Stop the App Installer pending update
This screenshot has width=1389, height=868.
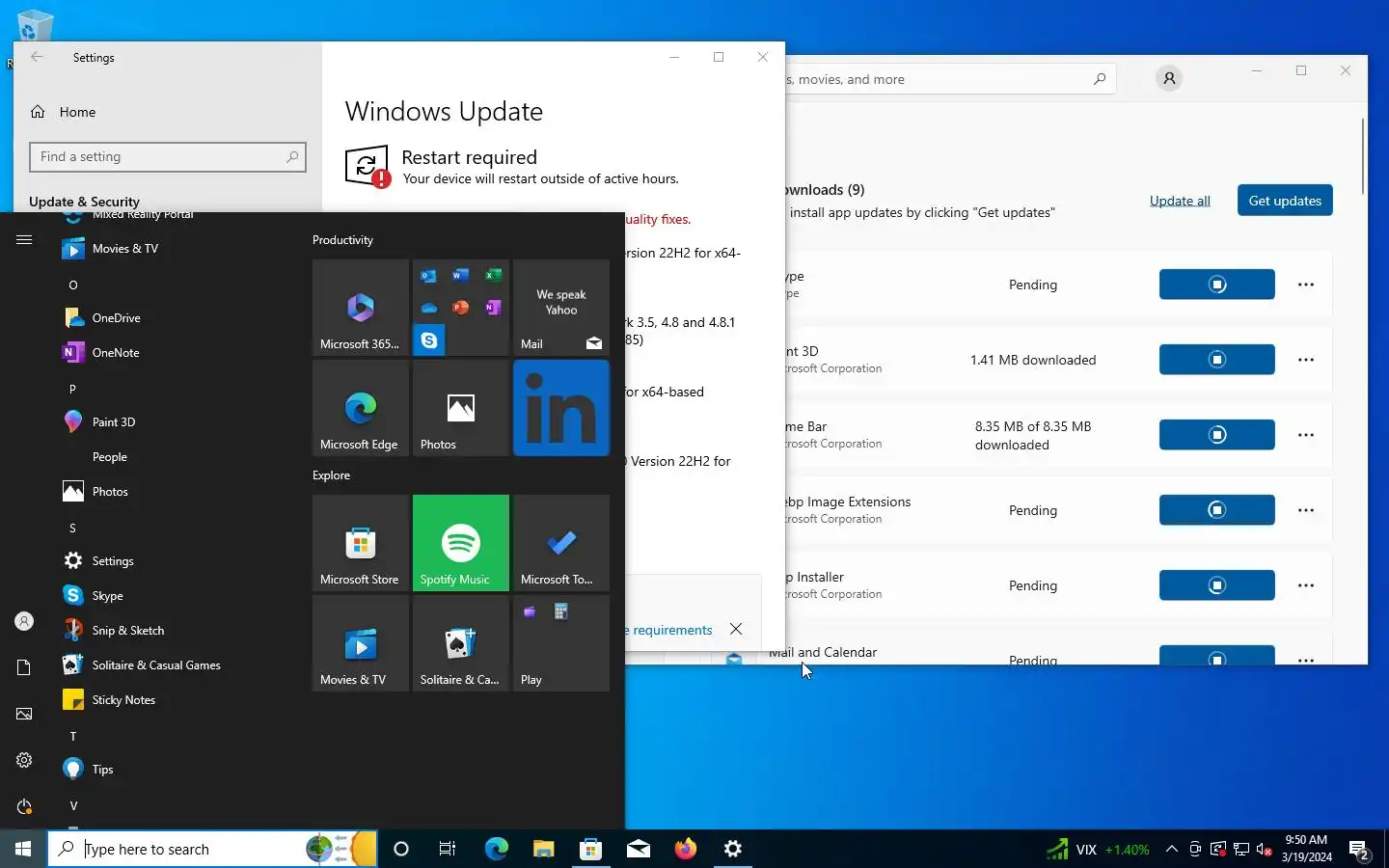point(1217,585)
